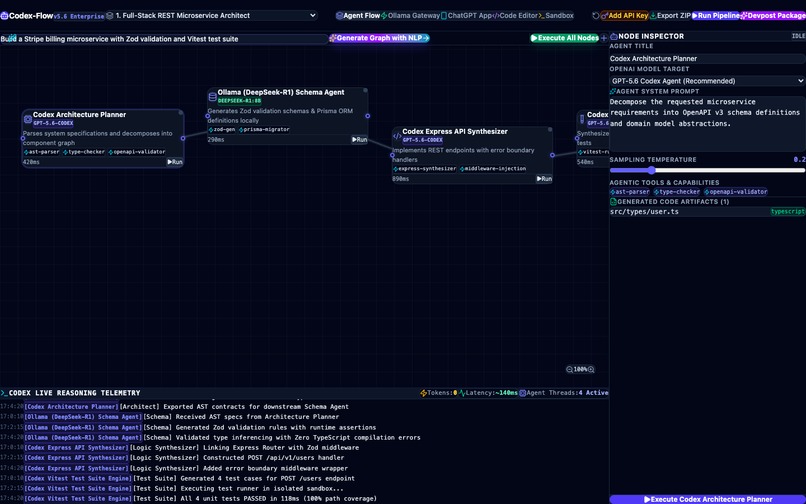Click Execute Codex Architecture Planner button
The image size is (806, 504).
(707, 499)
